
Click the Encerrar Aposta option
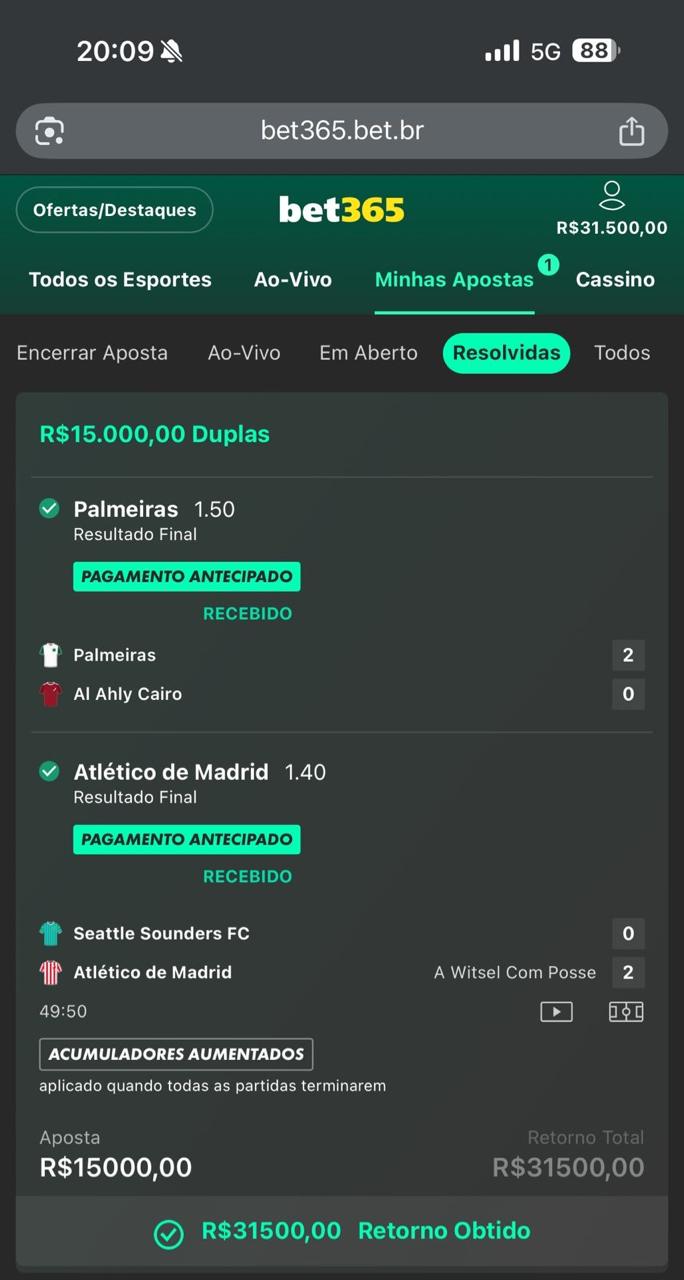tap(92, 353)
